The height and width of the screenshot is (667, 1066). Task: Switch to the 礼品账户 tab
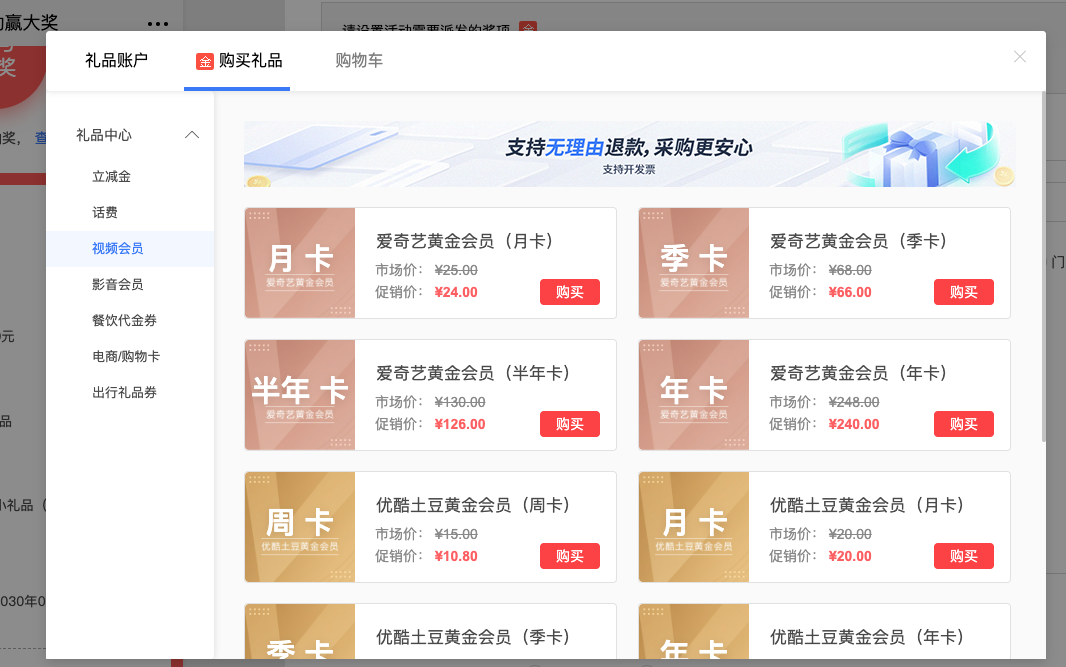(x=116, y=61)
